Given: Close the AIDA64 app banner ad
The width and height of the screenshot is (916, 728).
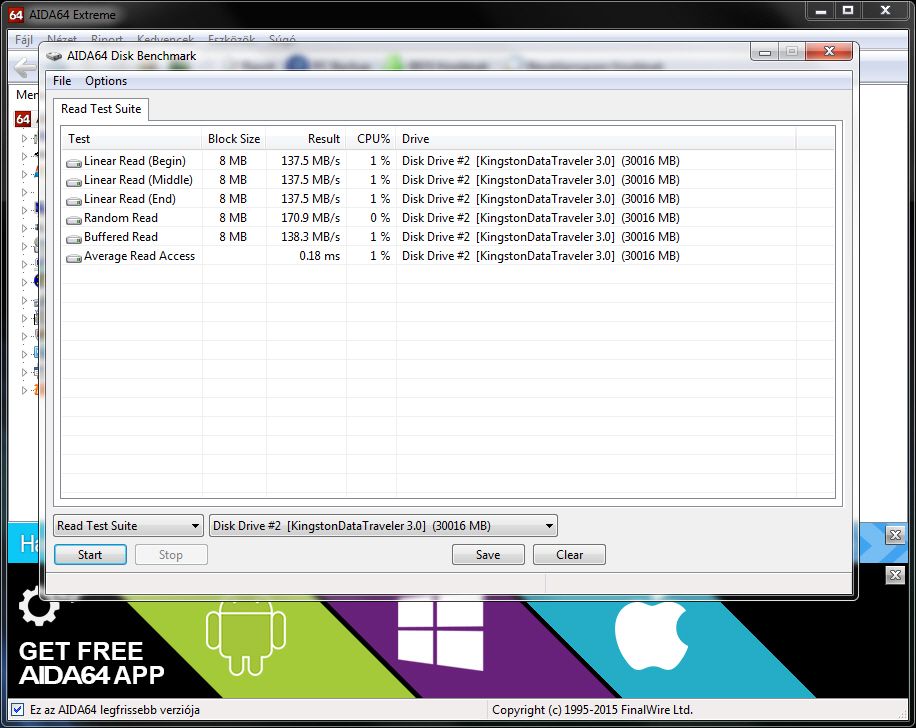Looking at the screenshot, I should (895, 575).
